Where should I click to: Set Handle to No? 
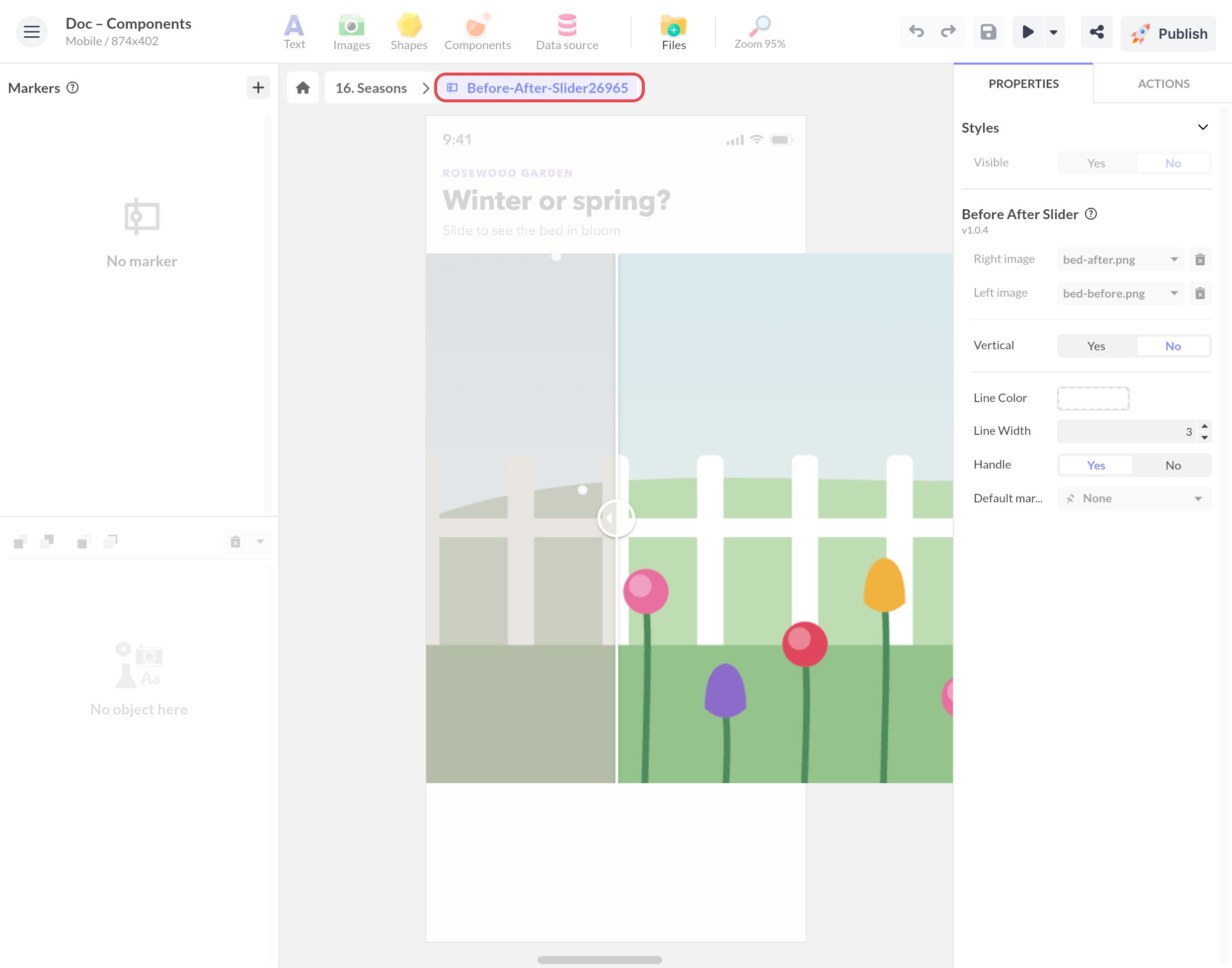pos(1172,465)
